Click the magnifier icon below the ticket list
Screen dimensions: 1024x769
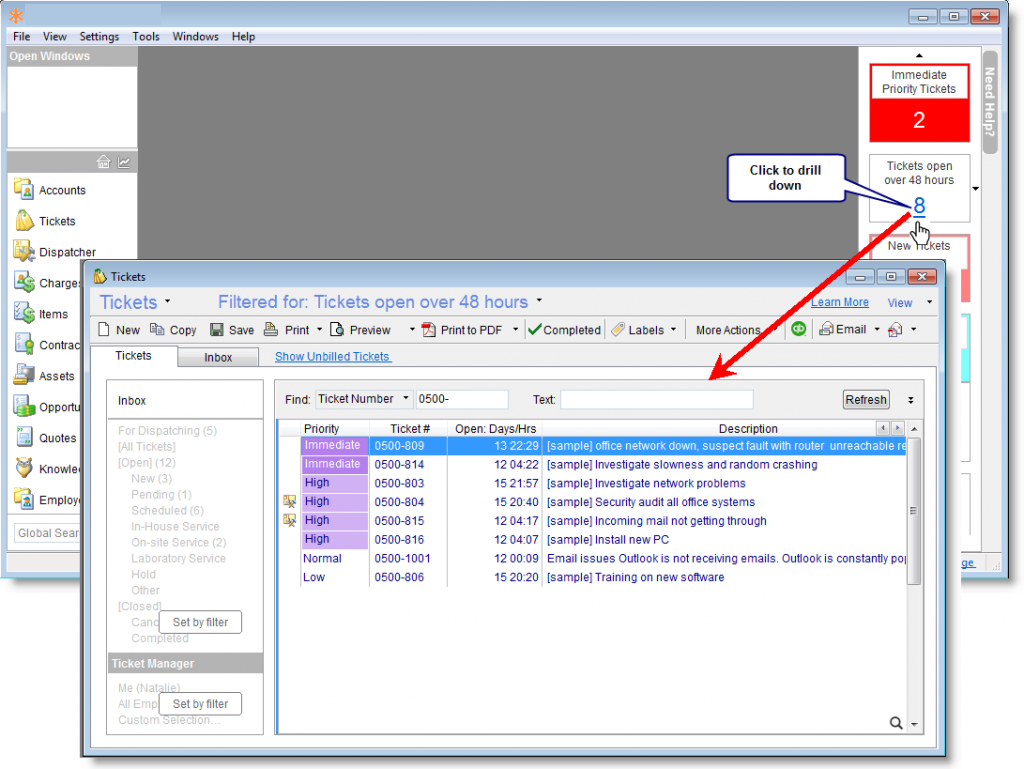coord(896,723)
